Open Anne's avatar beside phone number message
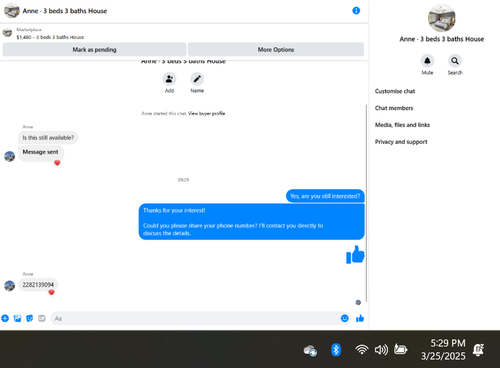Screen dimensions: 500x368 tap(9, 286)
